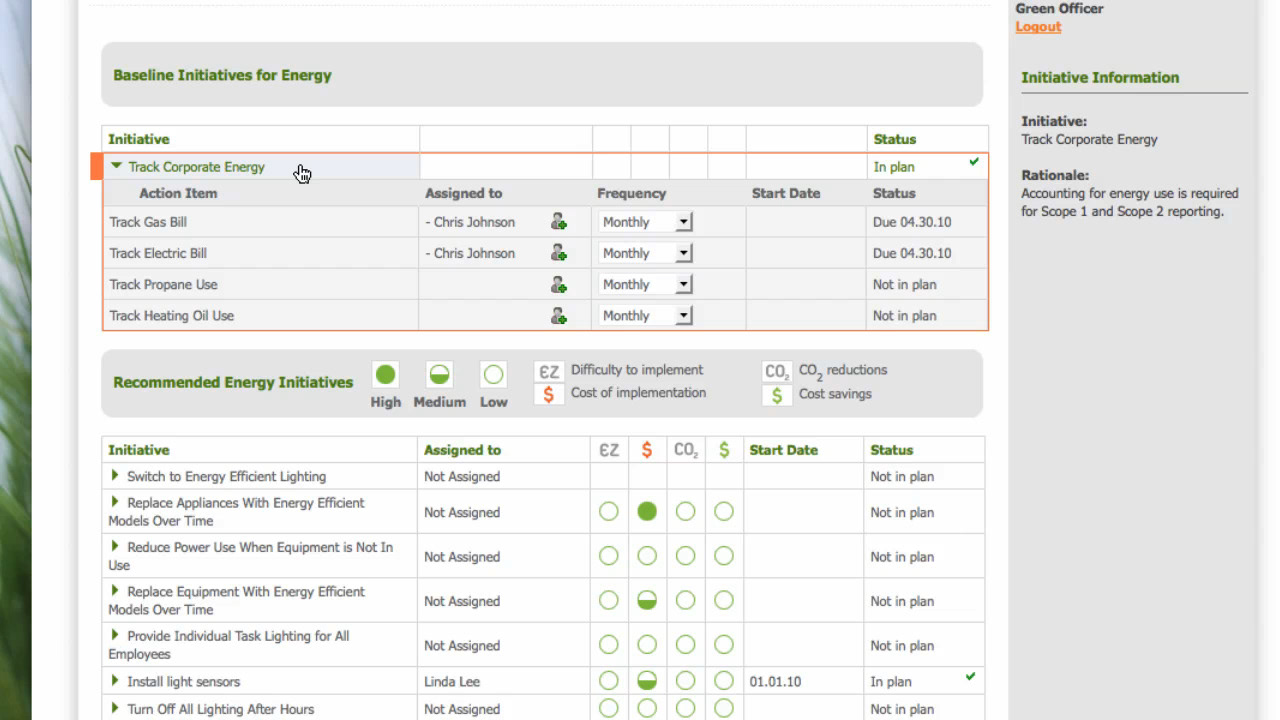Expand Switch to Energy Efficient Lighting

(x=115, y=475)
